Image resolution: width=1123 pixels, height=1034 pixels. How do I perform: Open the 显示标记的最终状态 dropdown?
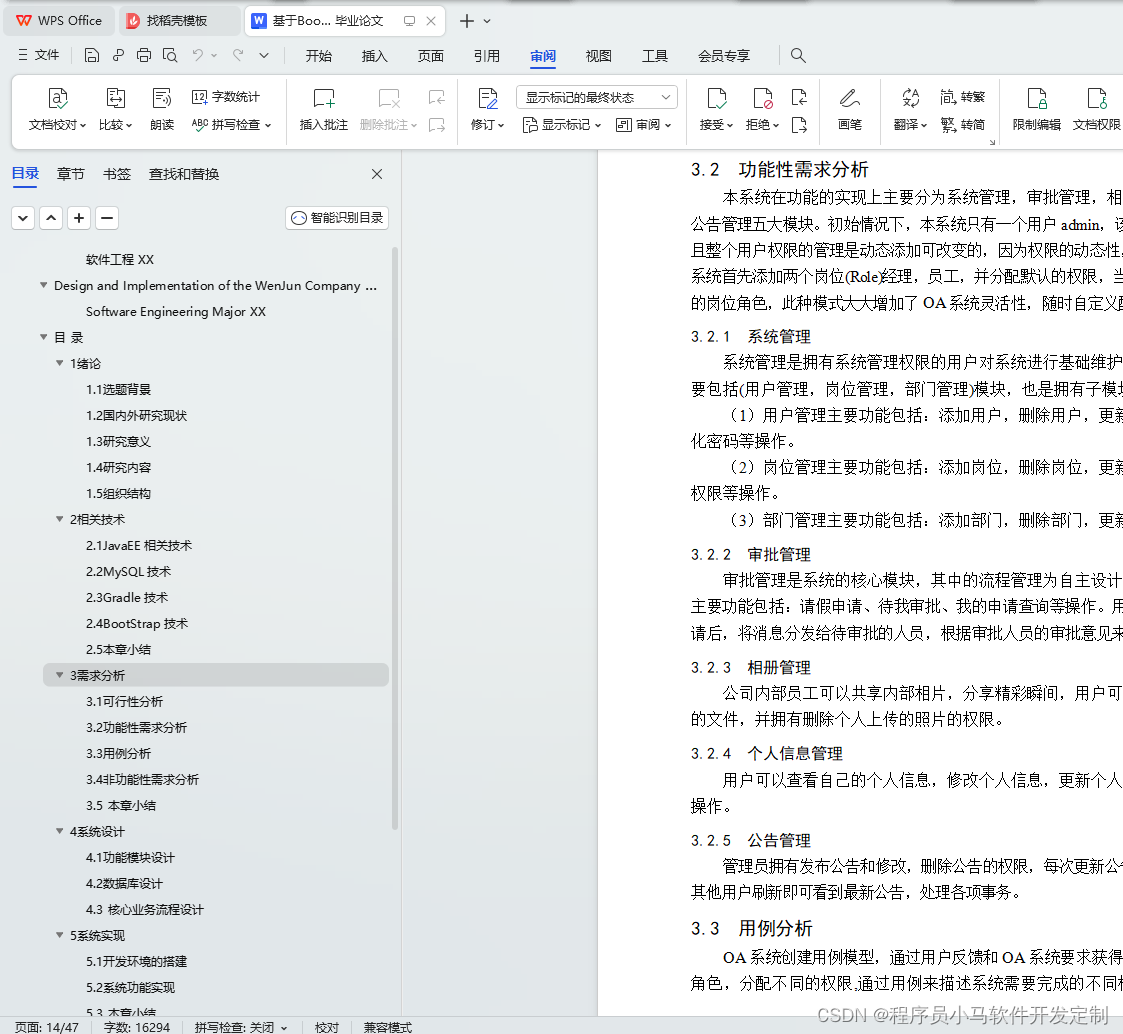(x=596, y=96)
